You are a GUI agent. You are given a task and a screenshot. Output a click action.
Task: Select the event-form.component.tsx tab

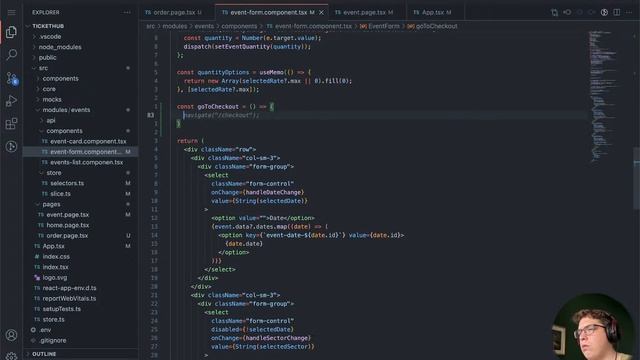(268, 13)
